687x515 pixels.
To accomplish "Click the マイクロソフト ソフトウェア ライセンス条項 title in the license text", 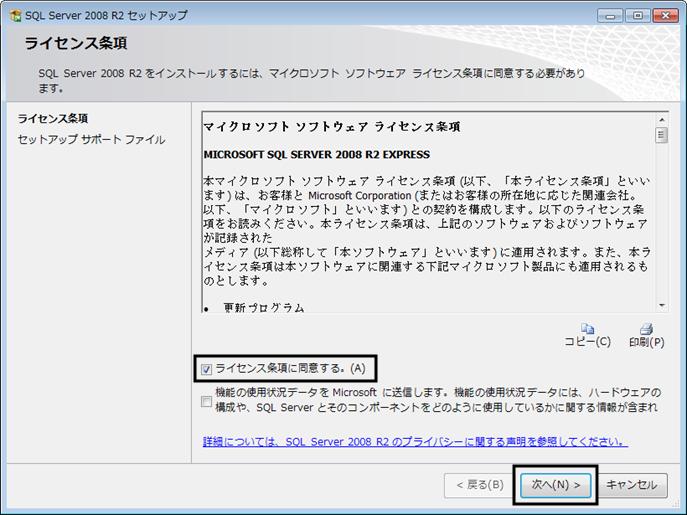I will click(x=332, y=127).
